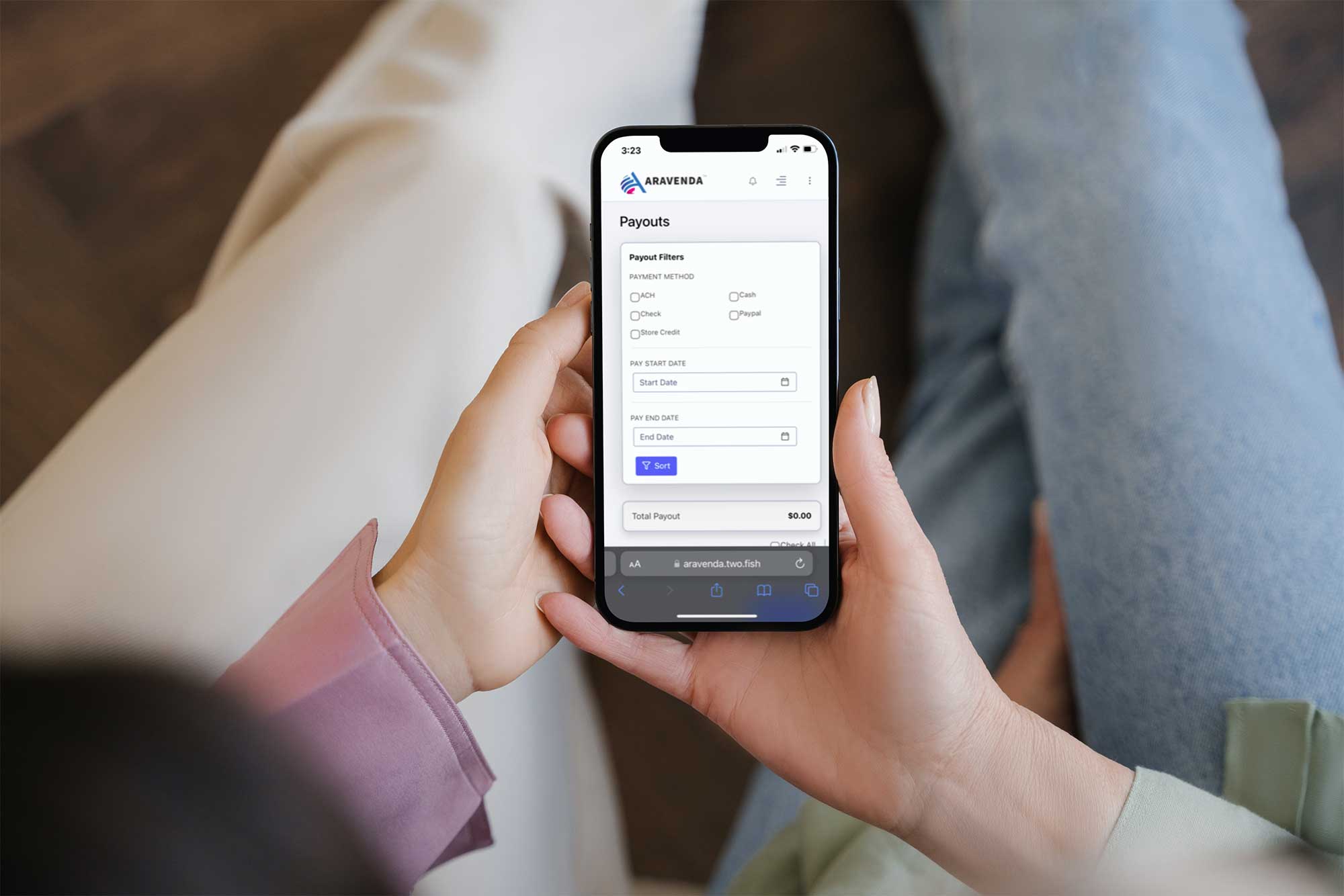Select the Store Credit checkbox
This screenshot has height=896, width=1344.
[632, 334]
